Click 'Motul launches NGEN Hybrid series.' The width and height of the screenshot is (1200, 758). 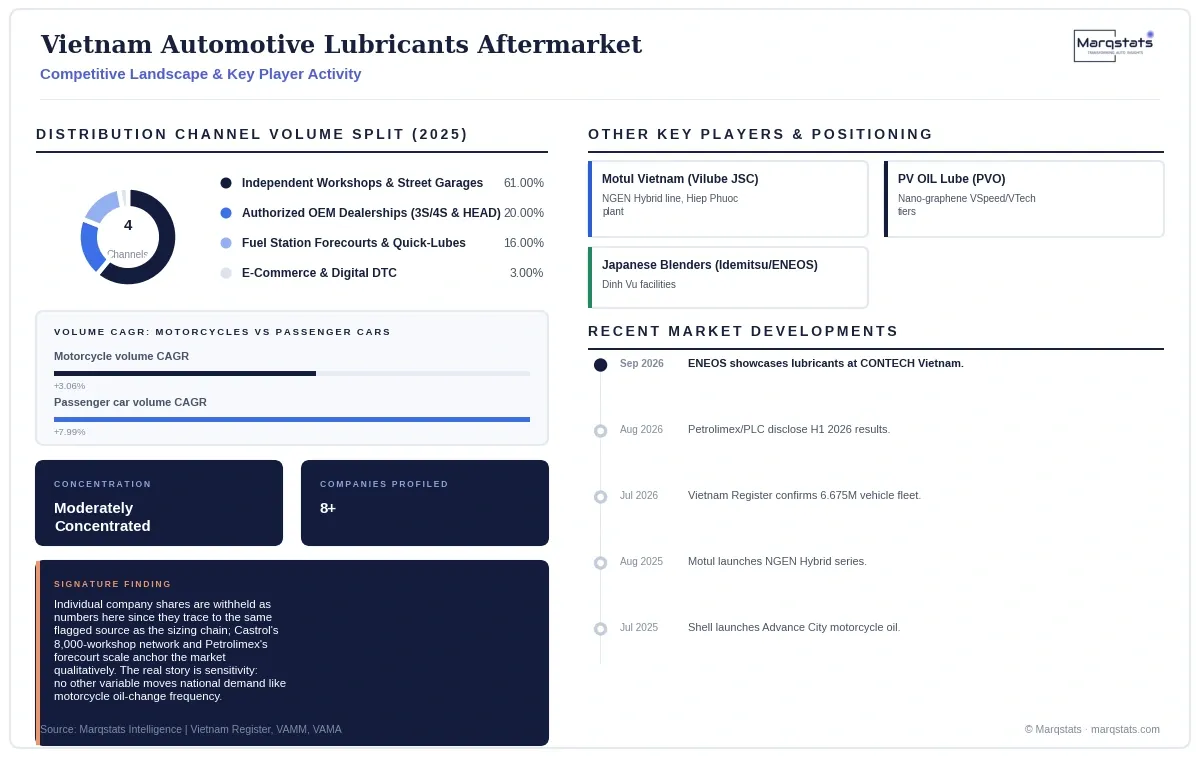click(x=777, y=561)
